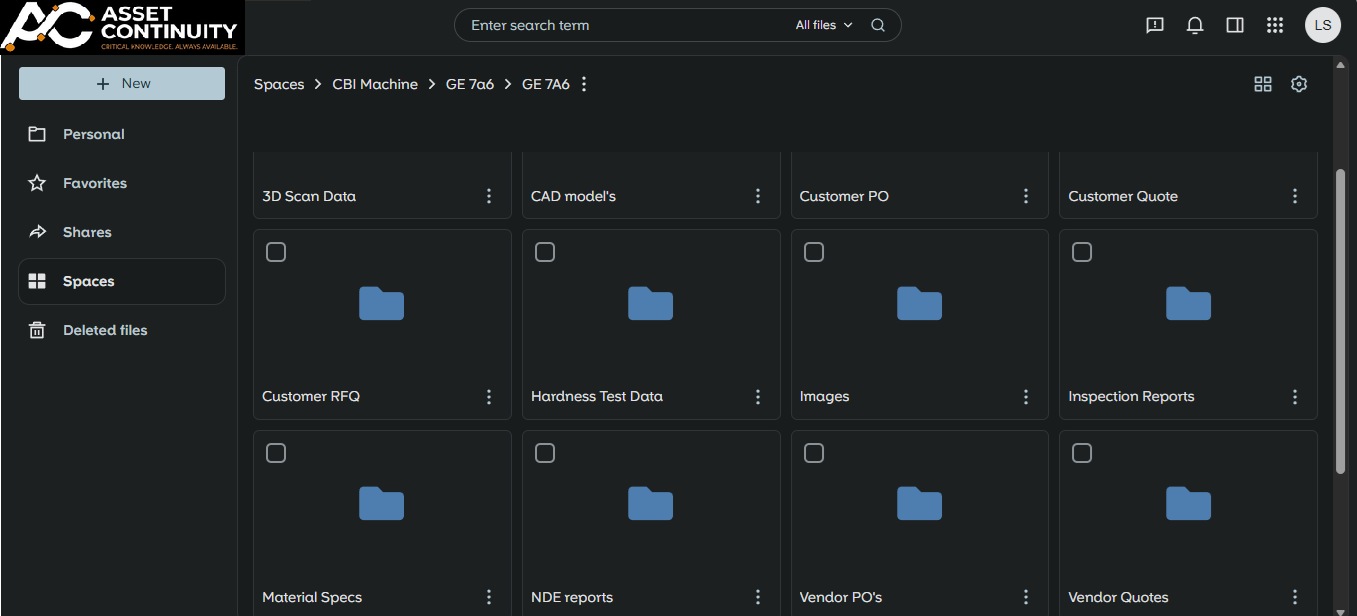Select the Images folder checkbox
Image resolution: width=1357 pixels, height=616 pixels.
(814, 252)
